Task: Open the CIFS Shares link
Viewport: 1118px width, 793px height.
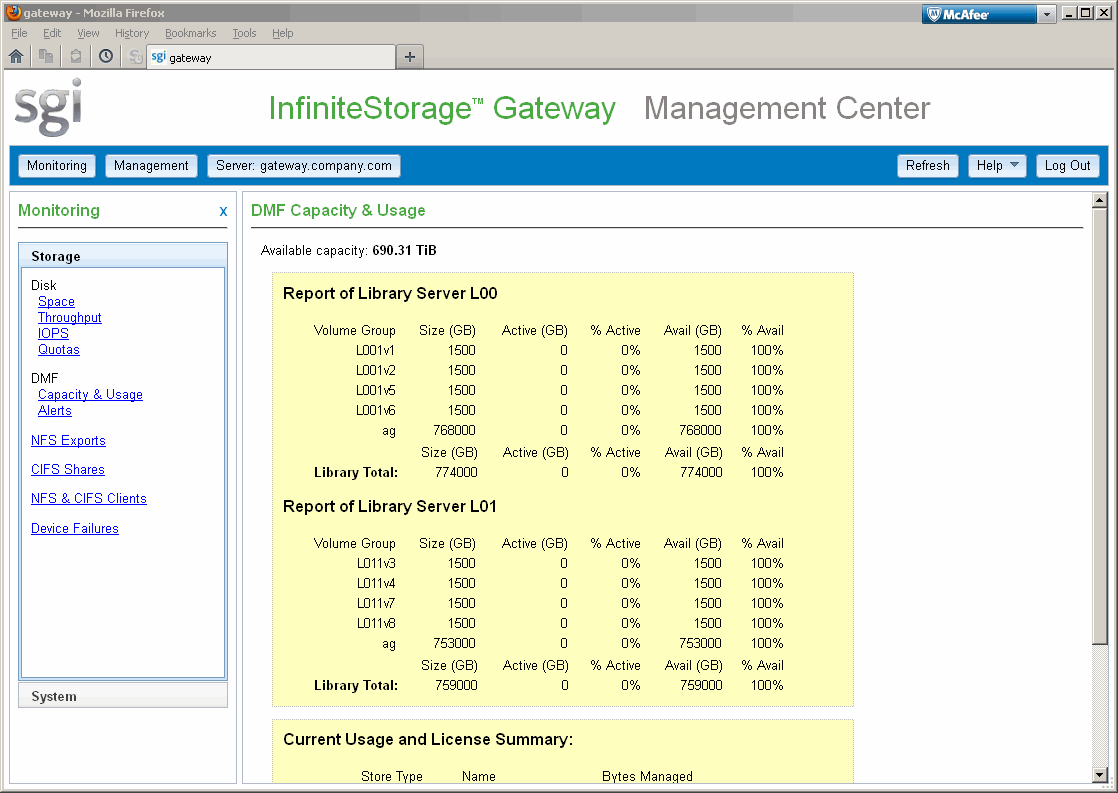Action: coord(68,469)
